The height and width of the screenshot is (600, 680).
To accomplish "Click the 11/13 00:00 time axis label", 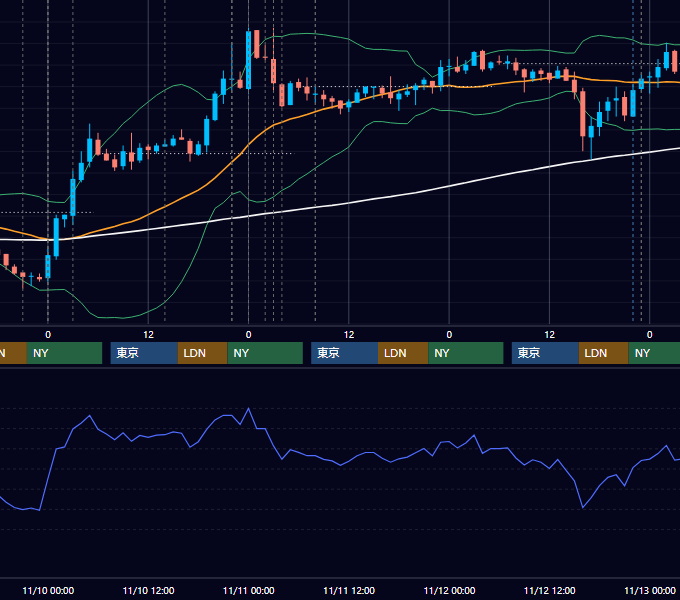I will click(650, 590).
